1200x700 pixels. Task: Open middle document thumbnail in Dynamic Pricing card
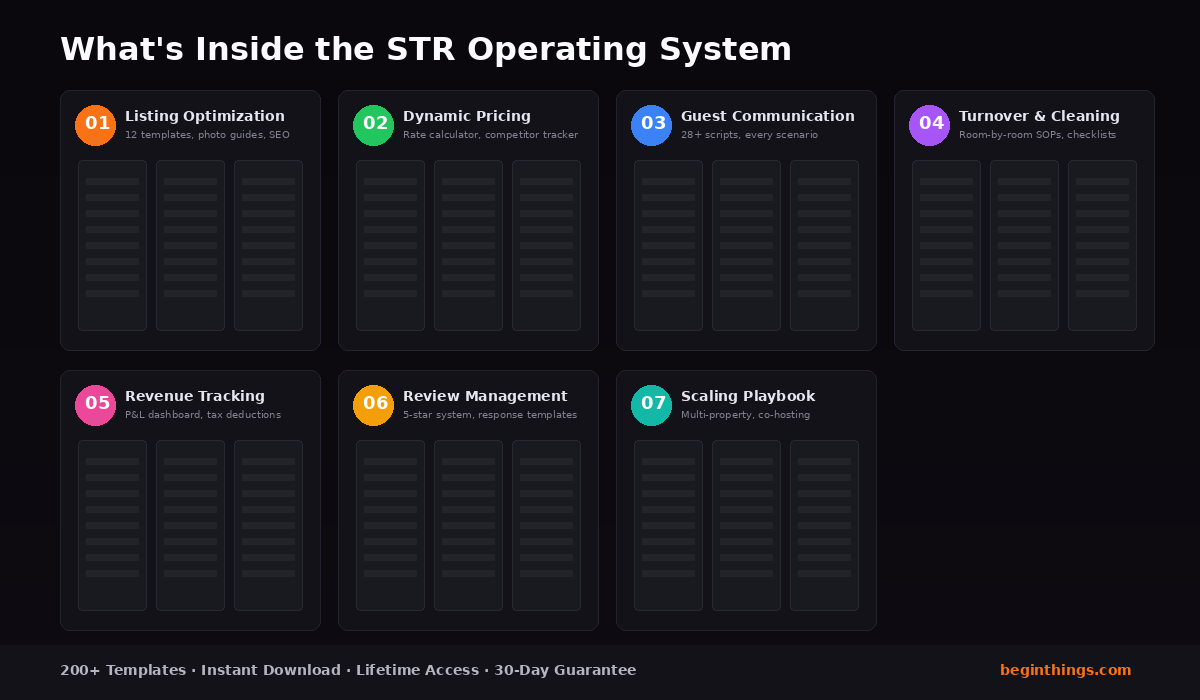coord(468,245)
